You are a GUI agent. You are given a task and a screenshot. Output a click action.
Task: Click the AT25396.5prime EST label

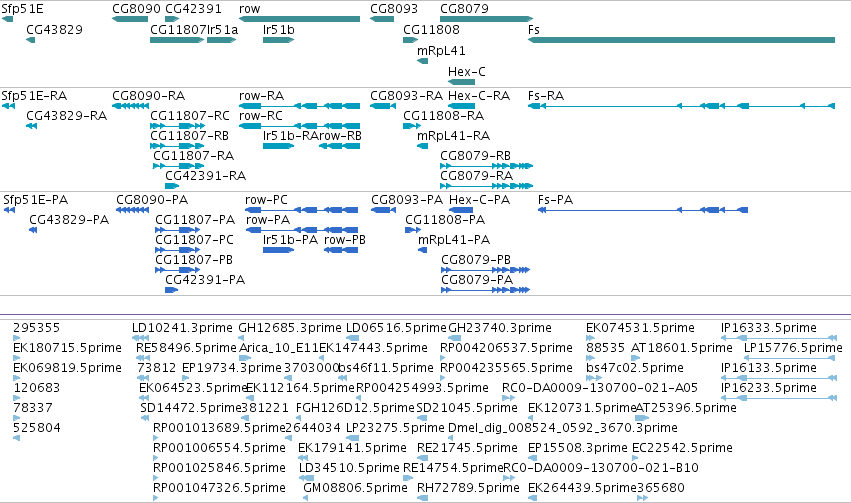(686, 408)
